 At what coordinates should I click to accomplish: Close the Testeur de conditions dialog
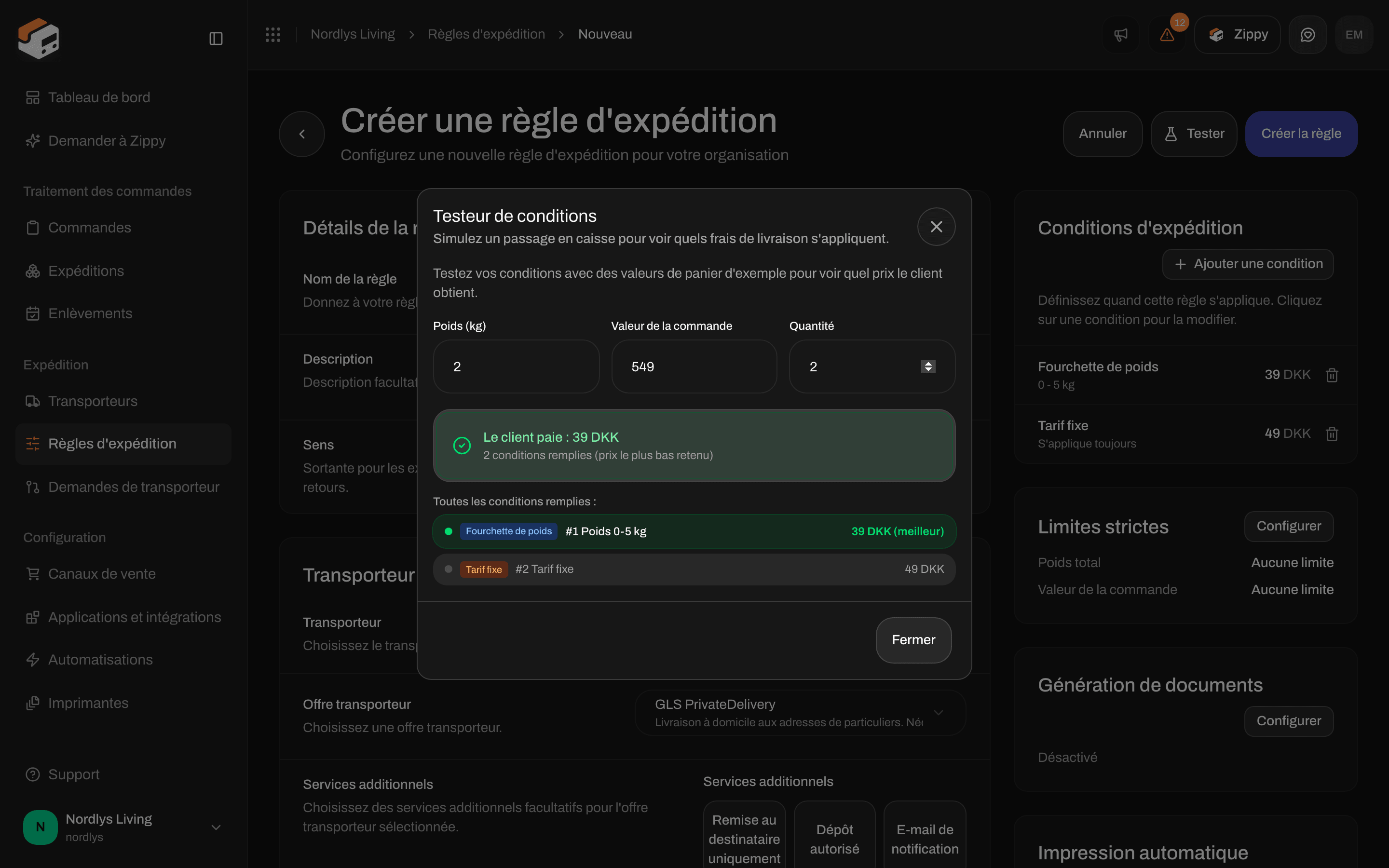(936, 227)
